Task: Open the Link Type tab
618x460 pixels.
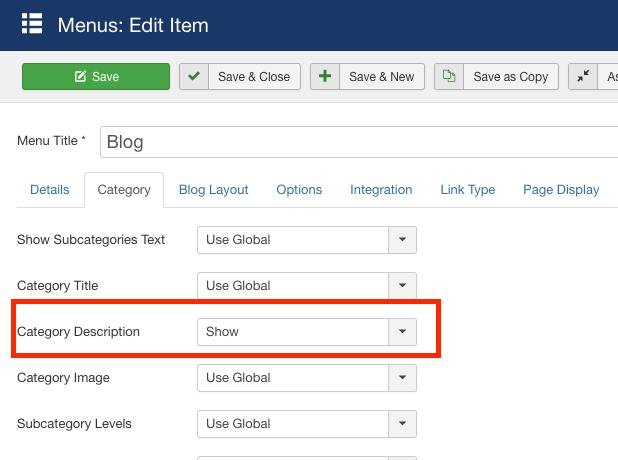Action: (467, 190)
